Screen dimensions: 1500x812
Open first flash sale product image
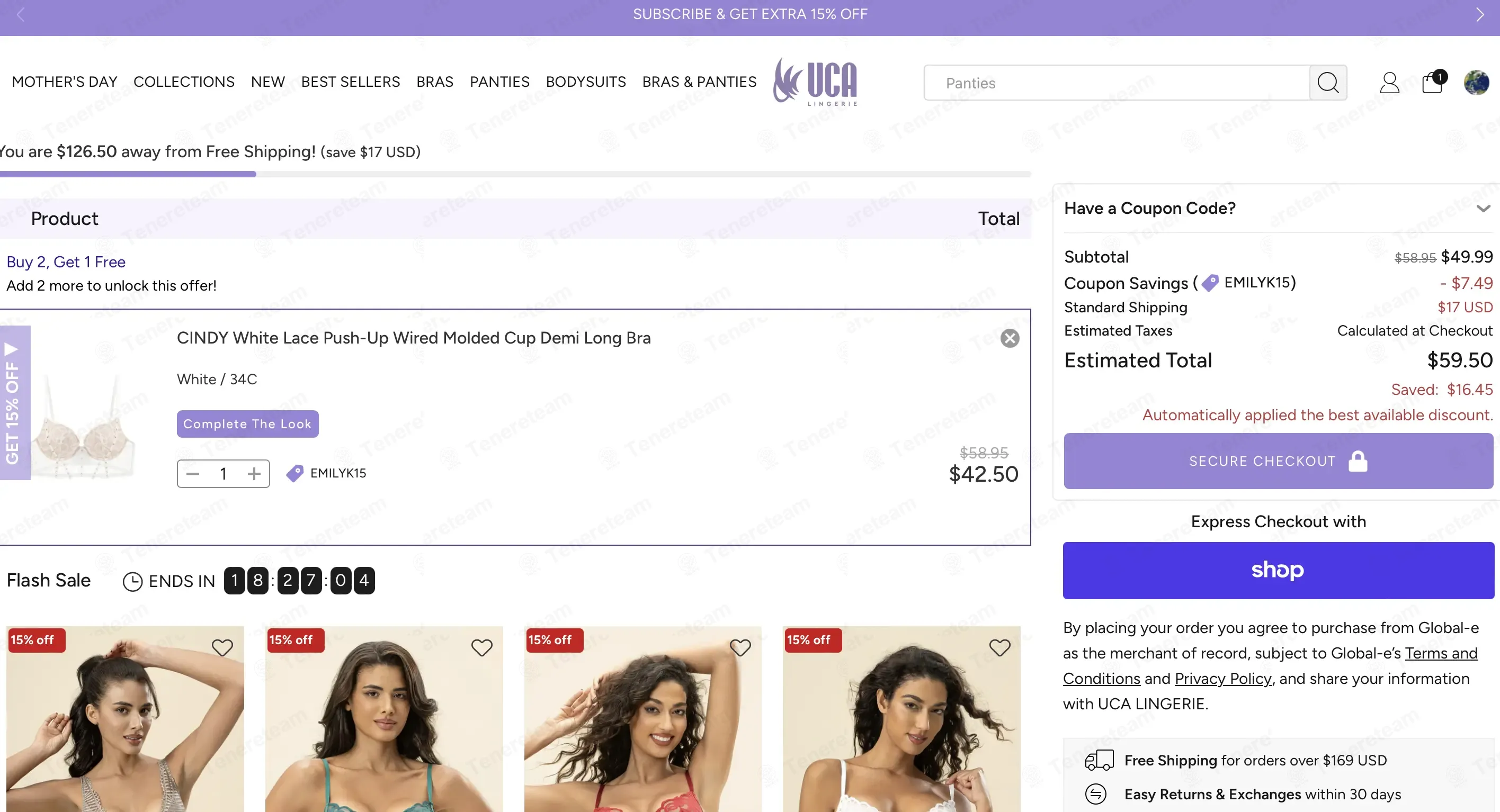125,719
